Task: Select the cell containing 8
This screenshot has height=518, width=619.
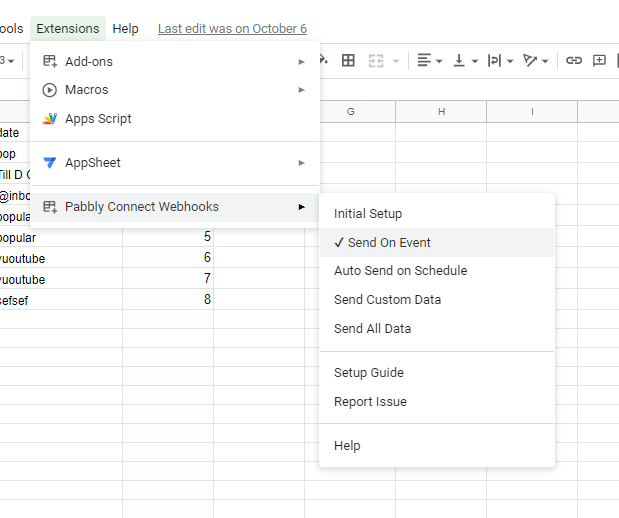Action: (x=168, y=299)
